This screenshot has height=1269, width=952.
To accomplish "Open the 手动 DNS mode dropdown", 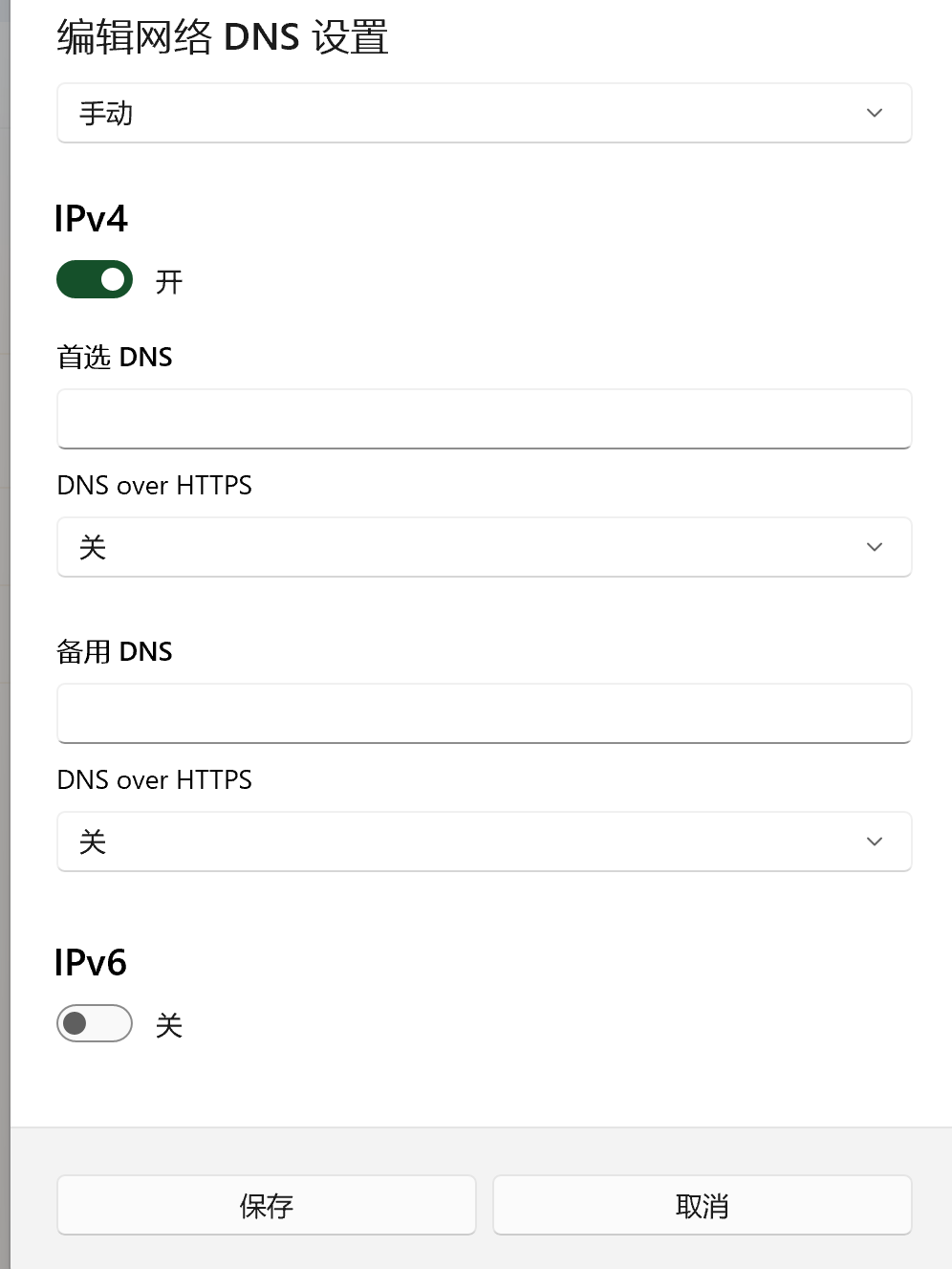I will point(484,113).
